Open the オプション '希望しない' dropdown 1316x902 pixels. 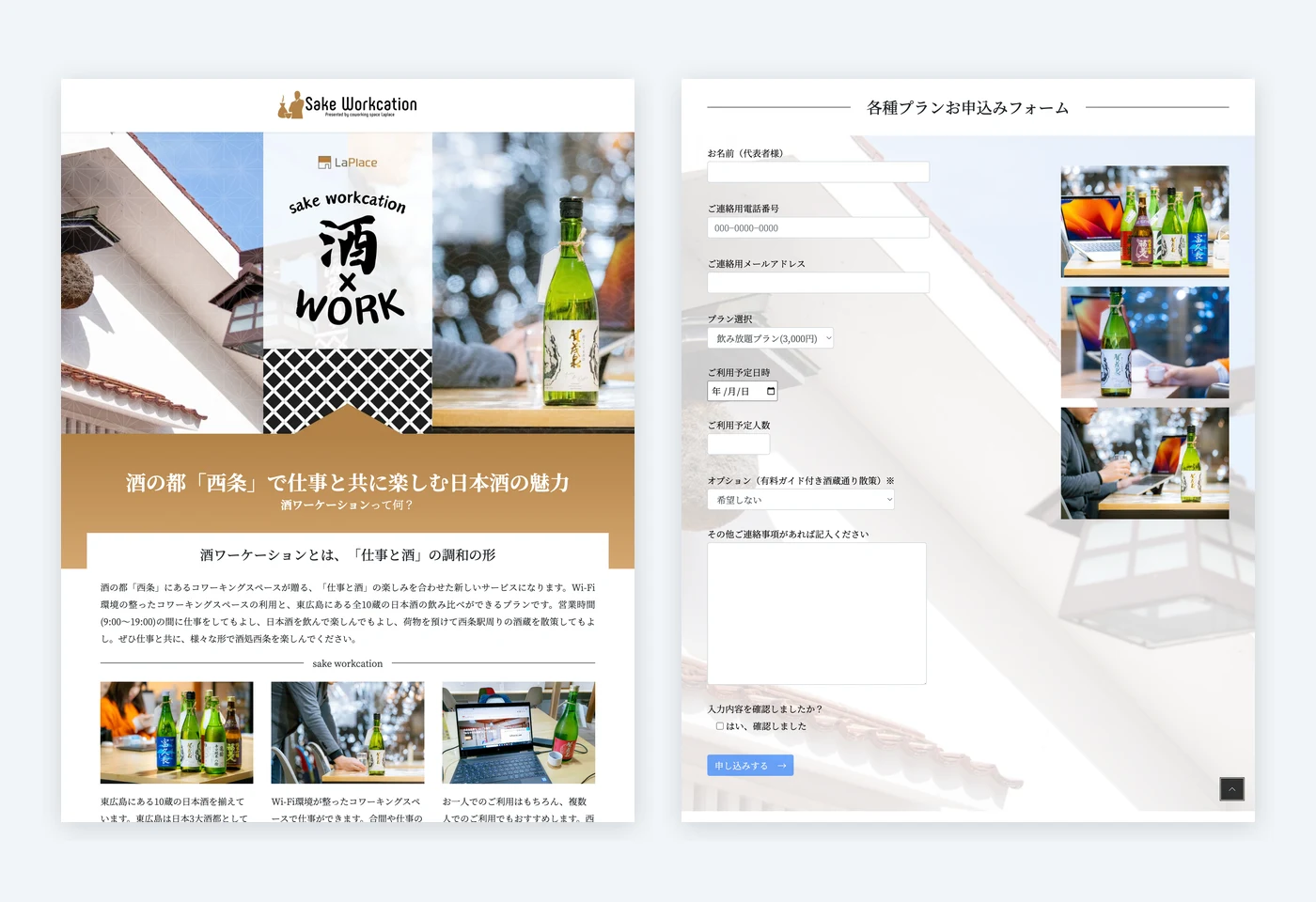[x=801, y=500]
